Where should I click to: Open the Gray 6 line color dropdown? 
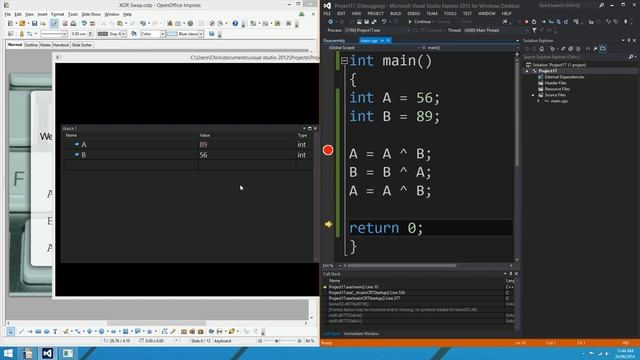coord(123,34)
